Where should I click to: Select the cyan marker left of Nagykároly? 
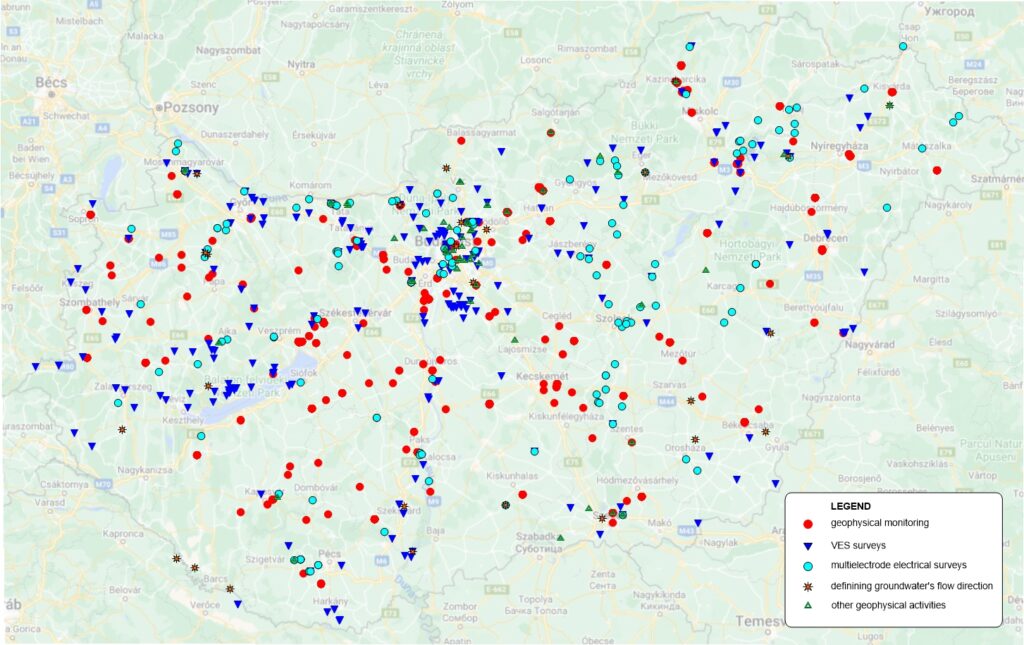pyautogui.click(x=887, y=208)
